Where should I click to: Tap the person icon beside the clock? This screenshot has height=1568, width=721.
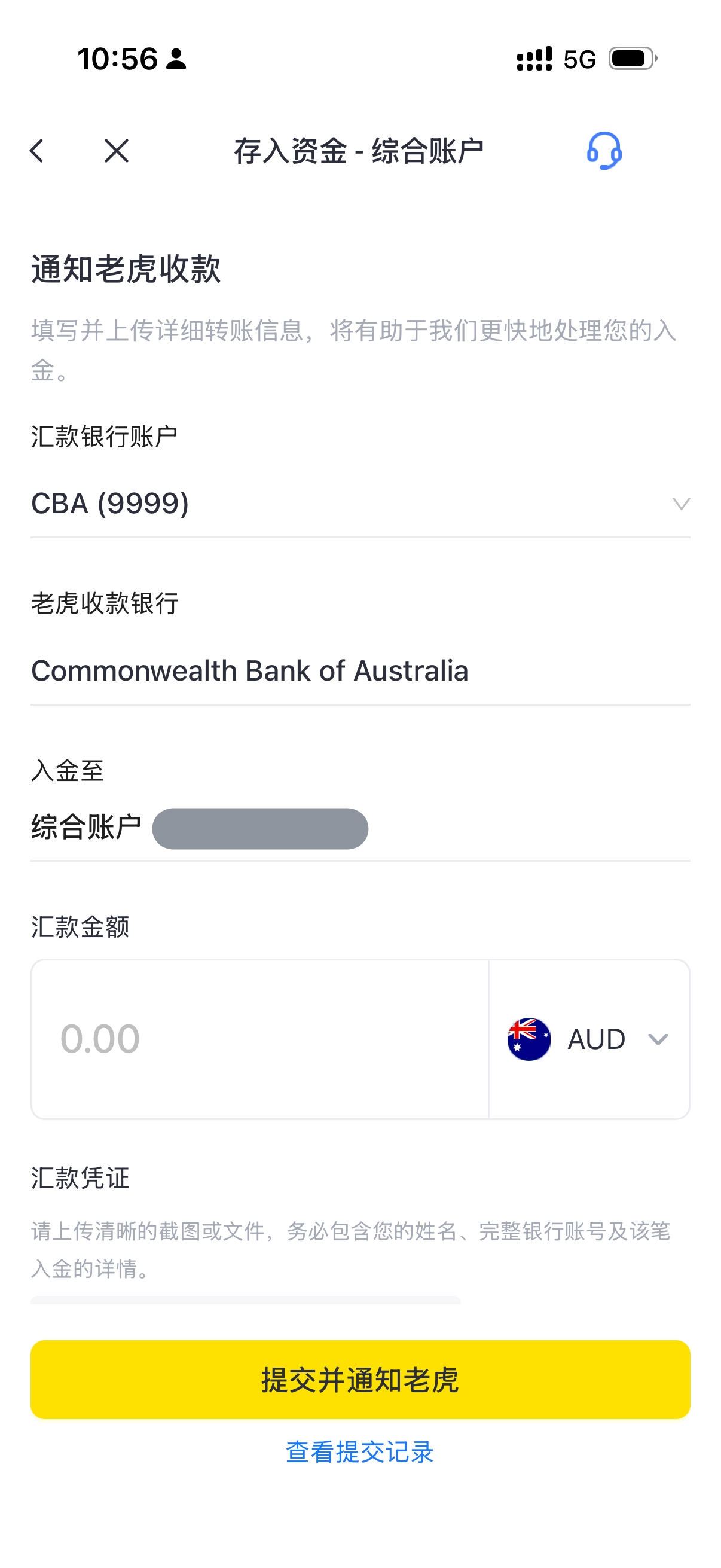(176, 59)
